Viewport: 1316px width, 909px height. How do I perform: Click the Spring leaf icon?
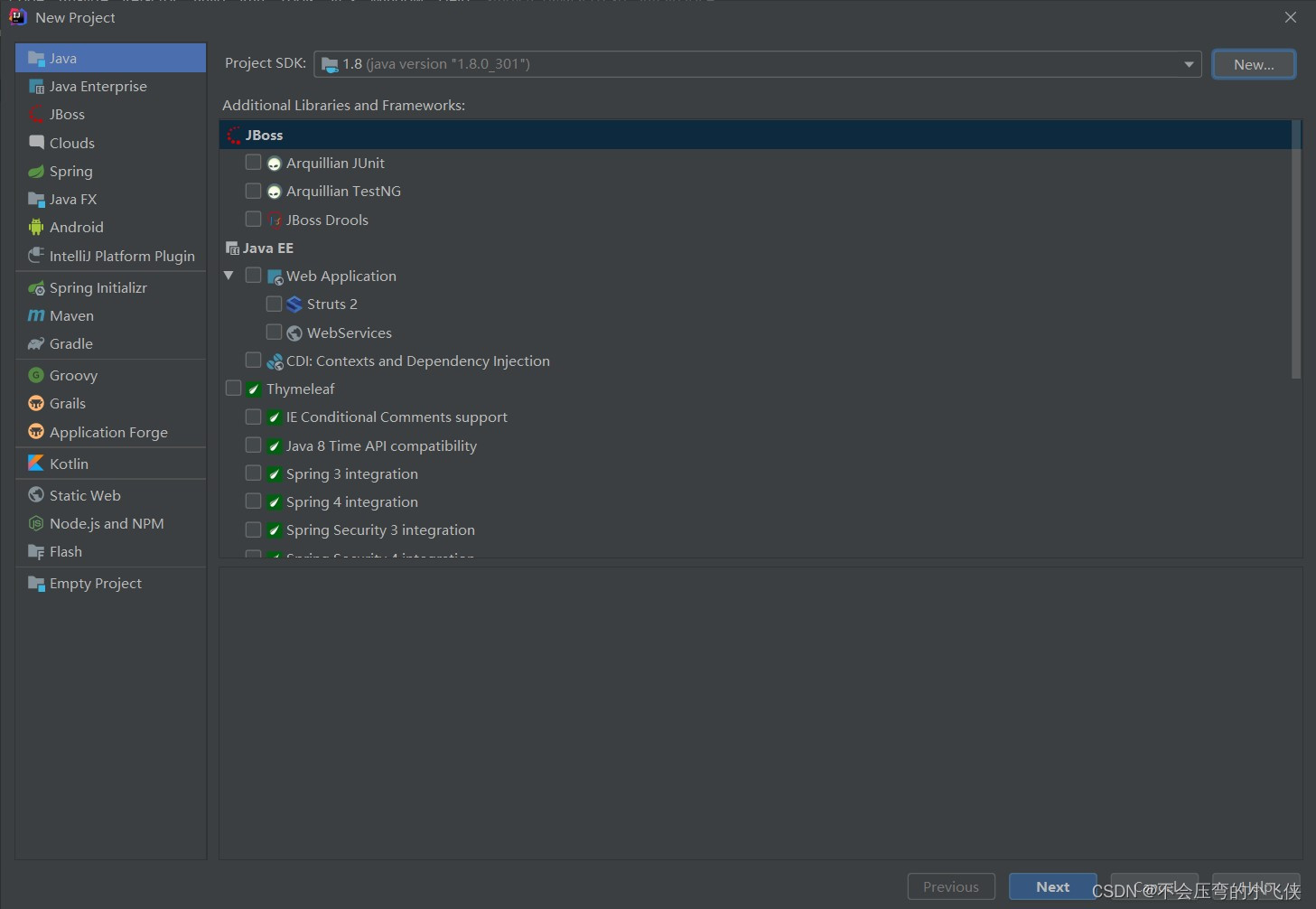pos(36,172)
